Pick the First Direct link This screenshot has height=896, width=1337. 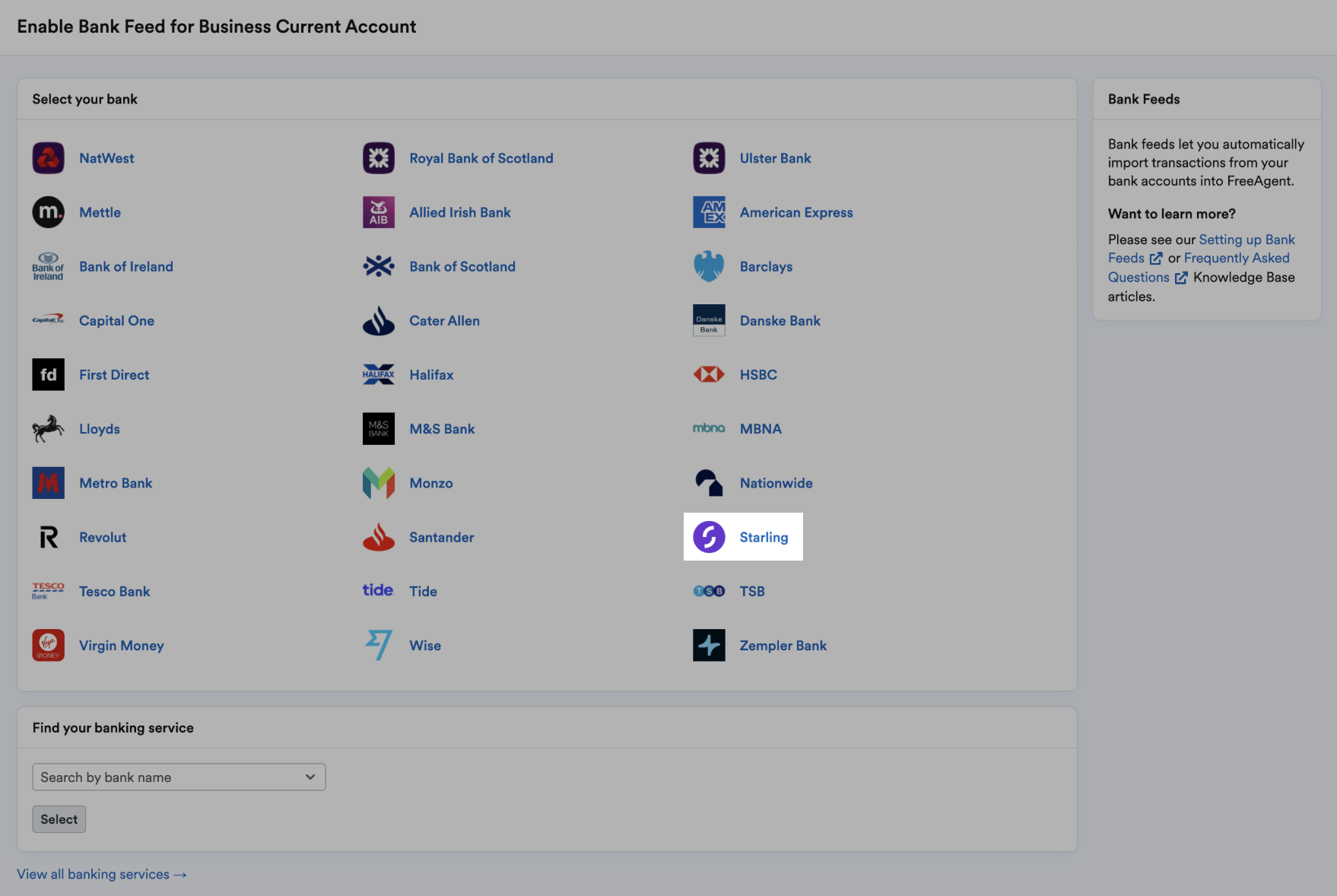[x=114, y=374]
